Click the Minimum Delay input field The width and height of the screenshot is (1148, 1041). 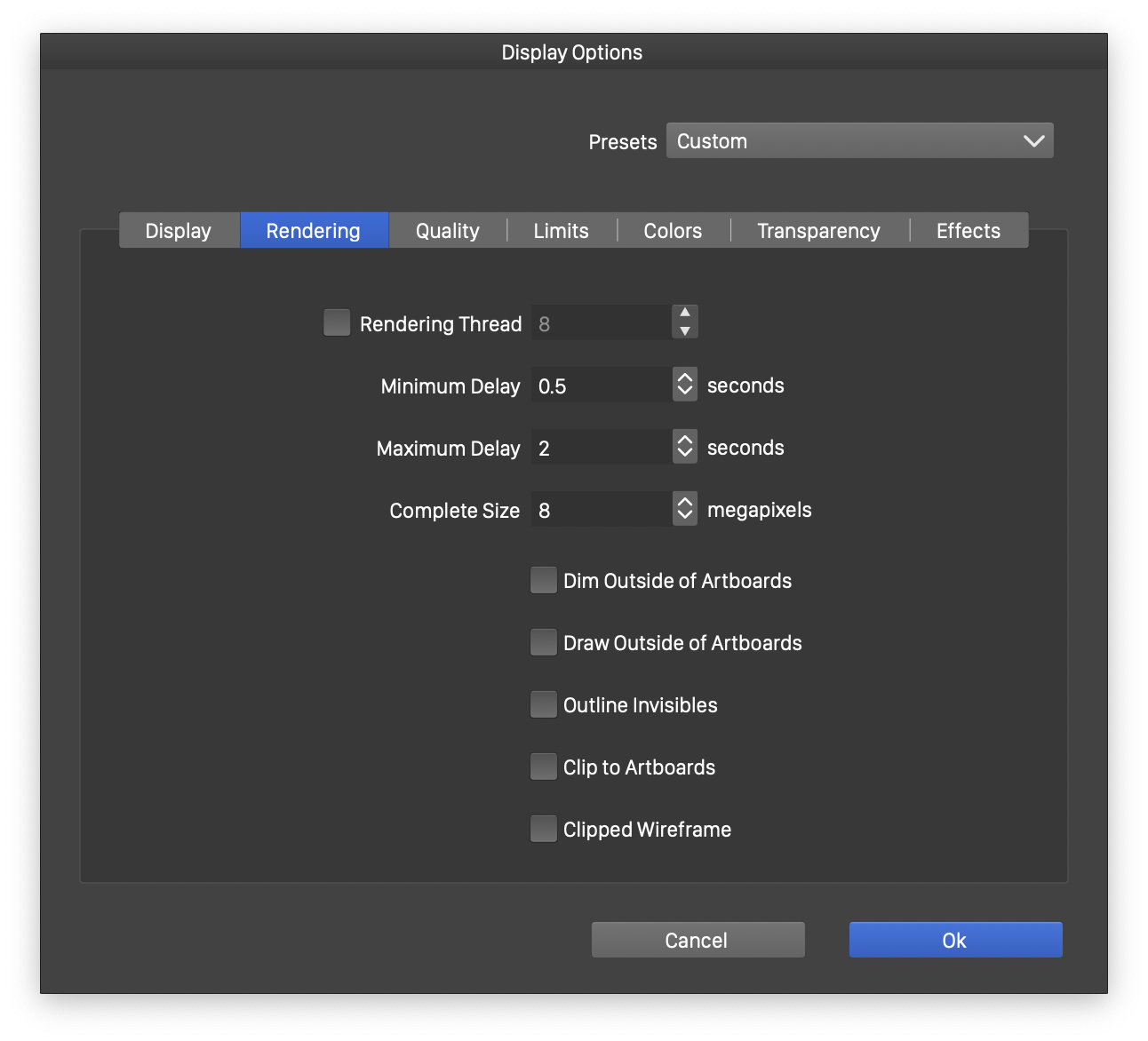(602, 385)
